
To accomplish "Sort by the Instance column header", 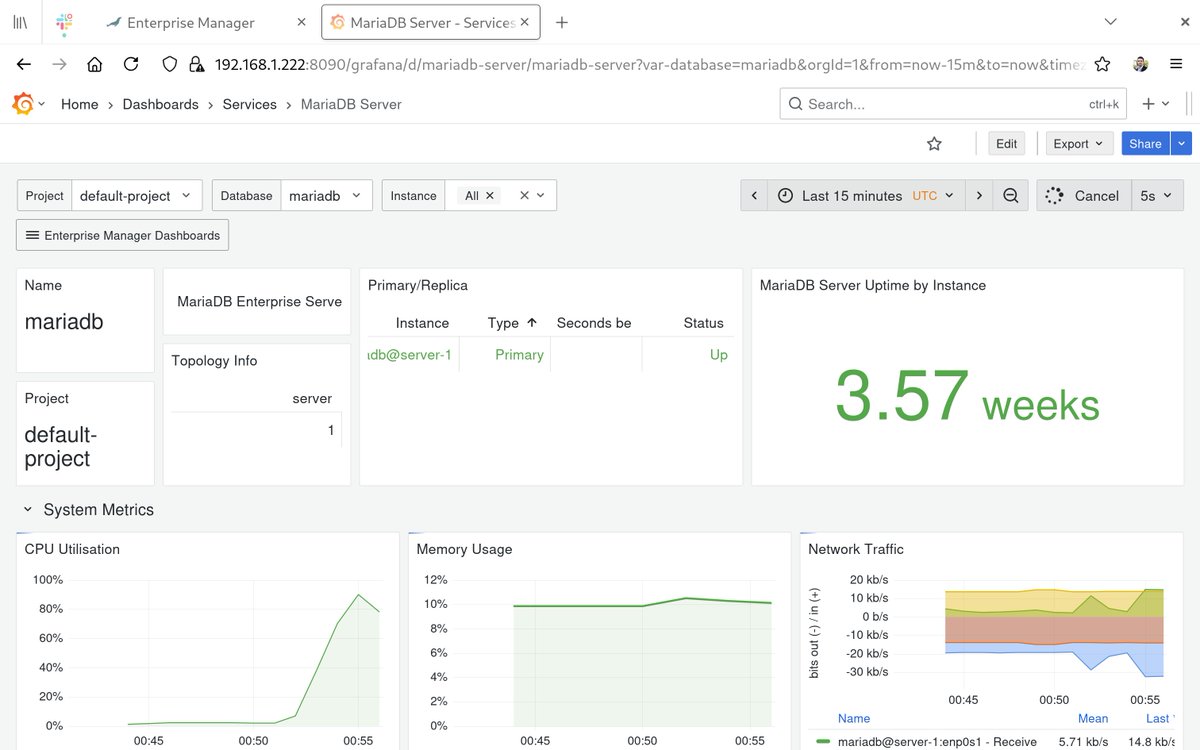I will 422,323.
